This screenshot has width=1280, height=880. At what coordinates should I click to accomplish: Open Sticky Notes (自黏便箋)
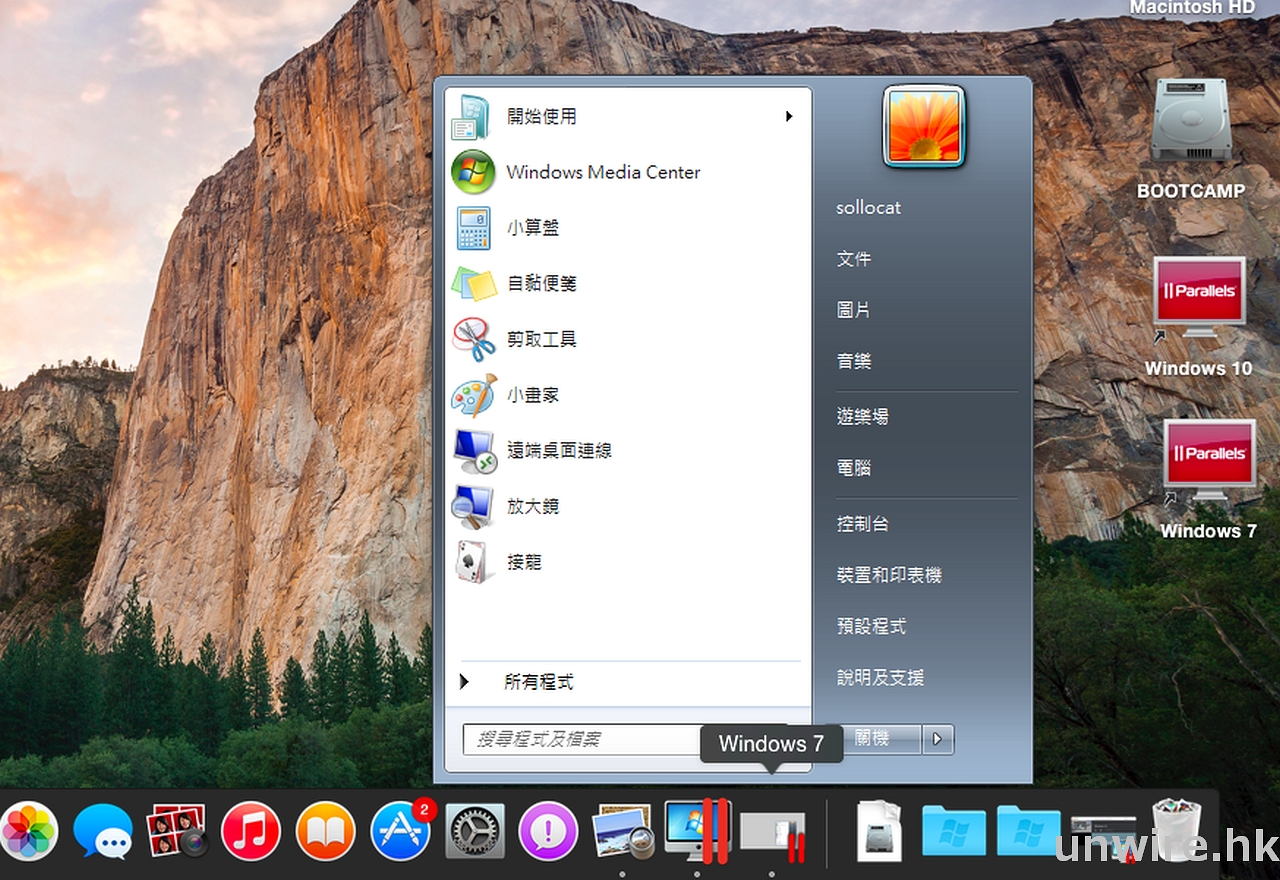[x=541, y=284]
